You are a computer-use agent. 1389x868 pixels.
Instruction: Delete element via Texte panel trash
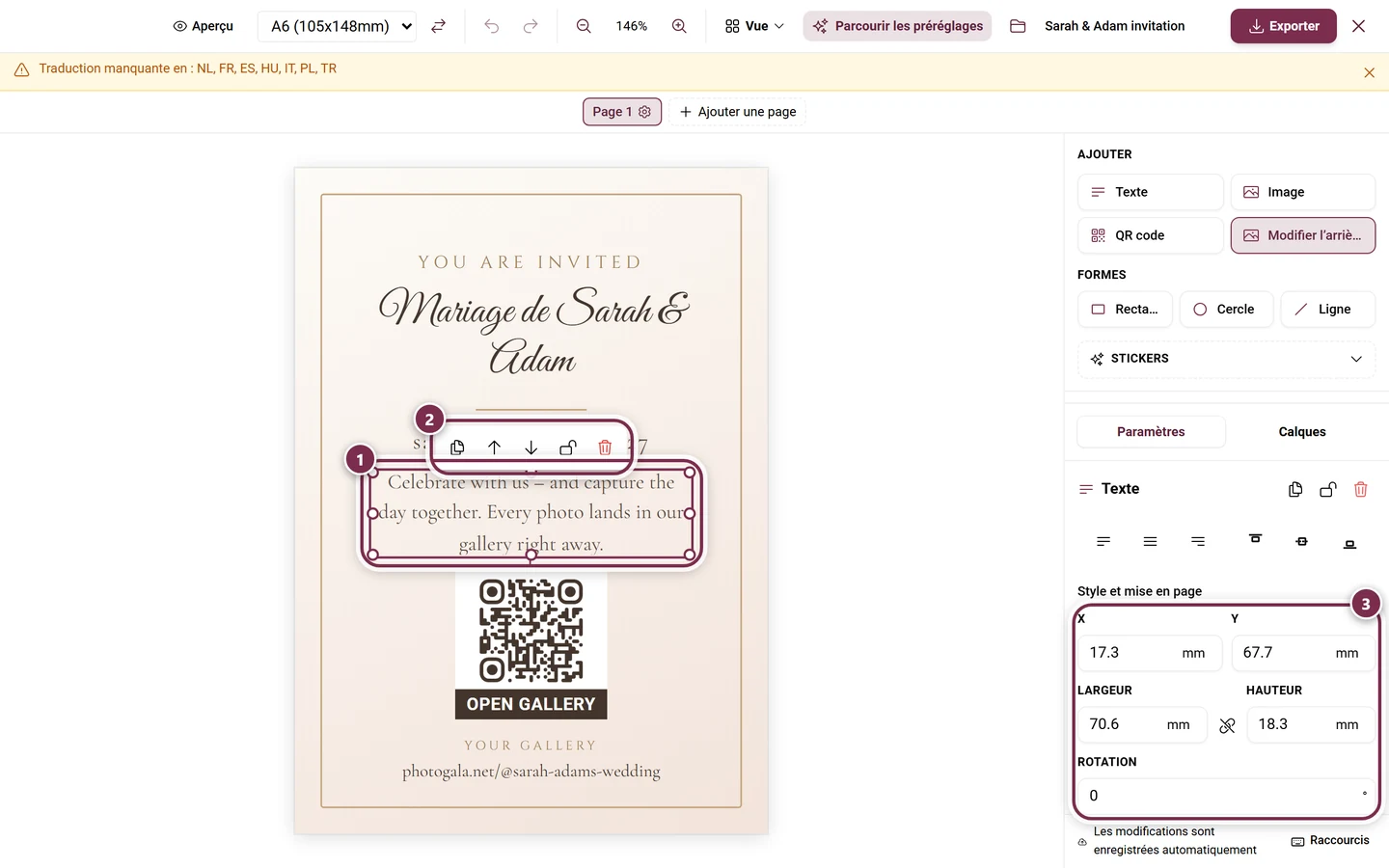tap(1361, 490)
